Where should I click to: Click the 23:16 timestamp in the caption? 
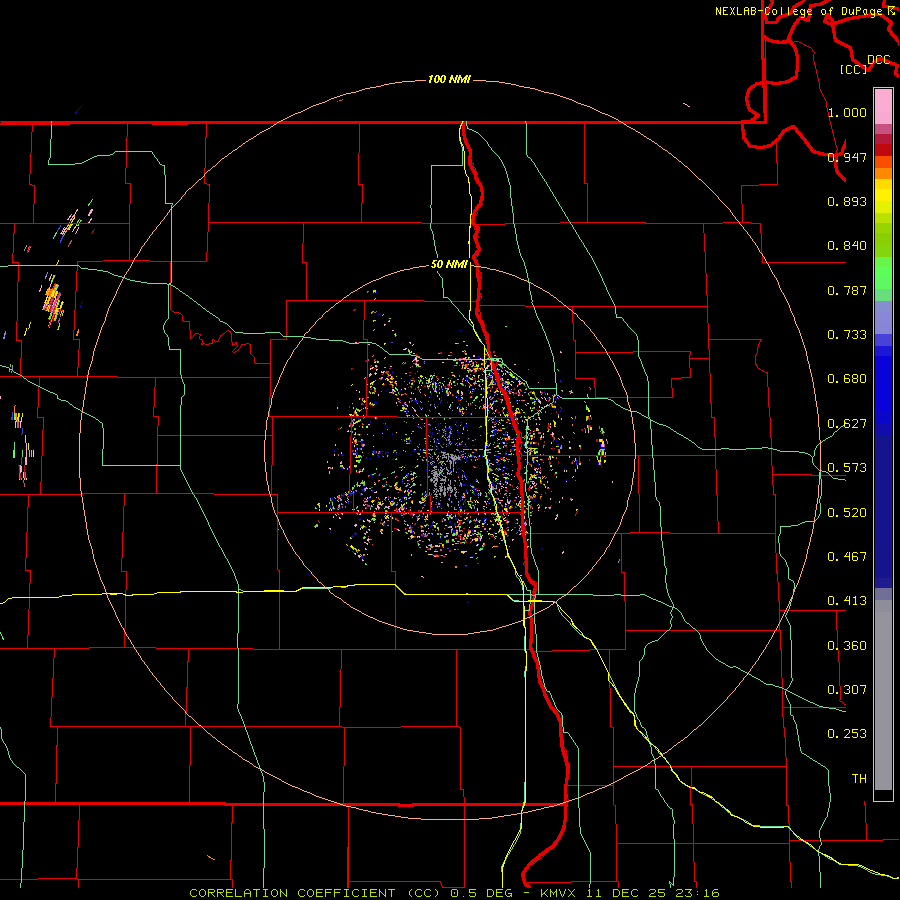pyautogui.click(x=696, y=893)
